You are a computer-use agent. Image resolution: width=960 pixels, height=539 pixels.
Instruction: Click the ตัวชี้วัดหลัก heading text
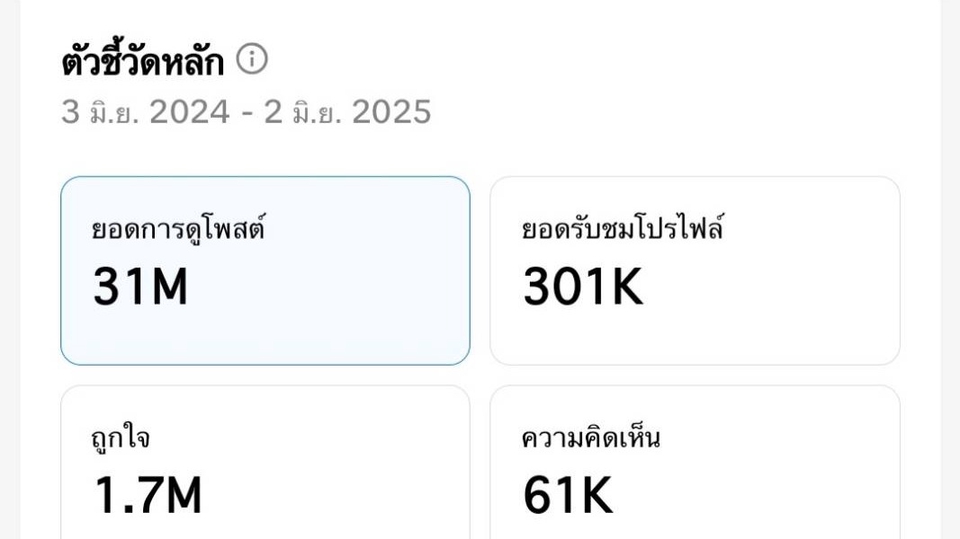(142, 62)
